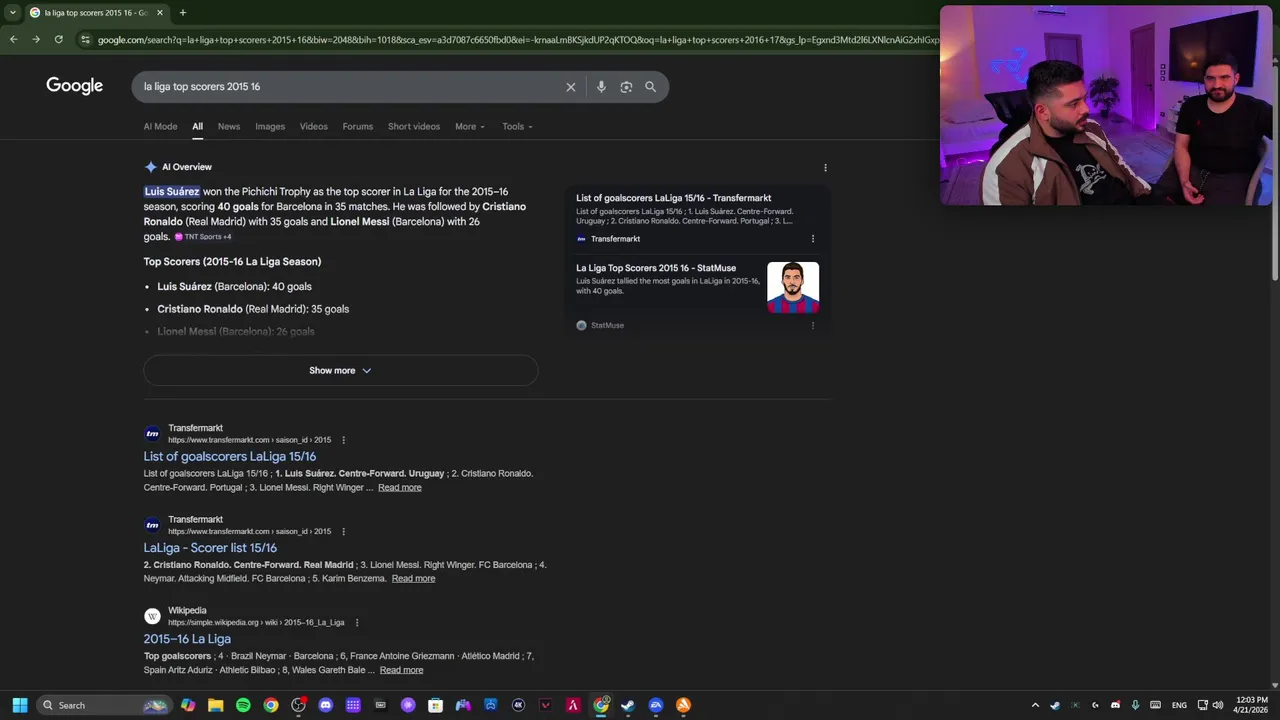The image size is (1280, 720).
Task: Go back to previous page
Action: pos(13,39)
